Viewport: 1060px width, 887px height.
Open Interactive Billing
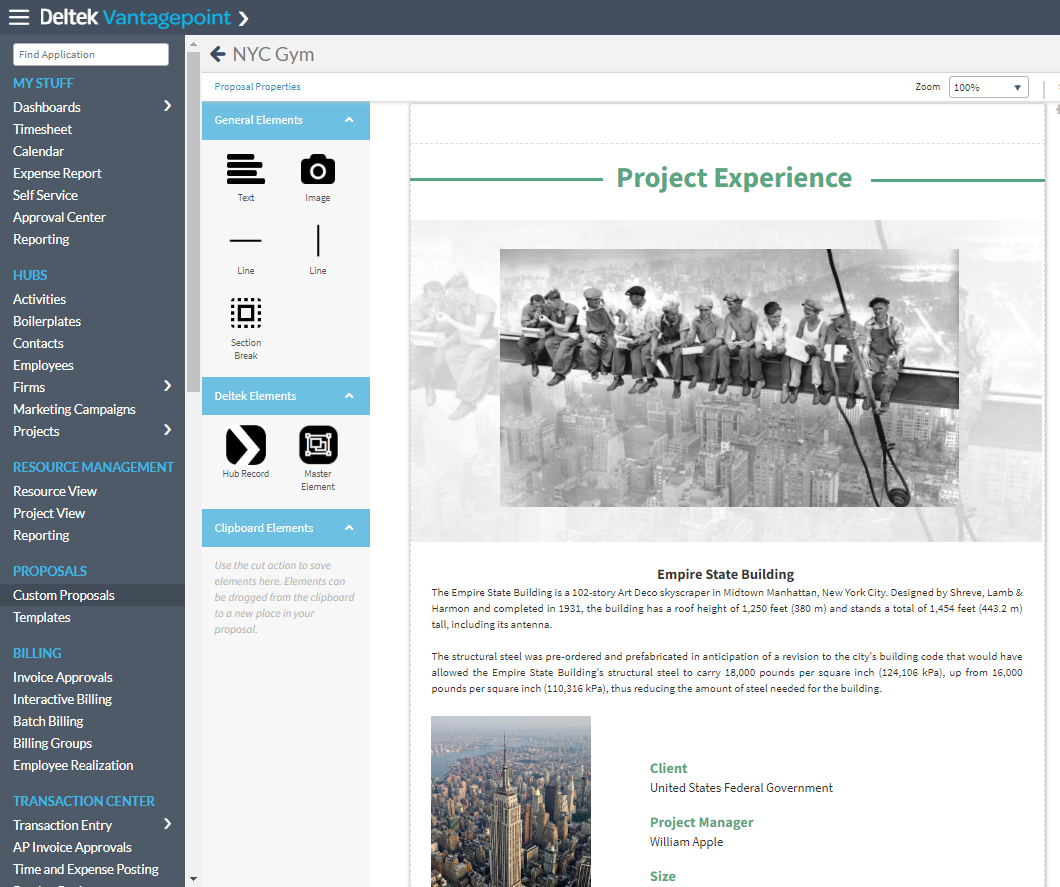pyautogui.click(x=62, y=699)
